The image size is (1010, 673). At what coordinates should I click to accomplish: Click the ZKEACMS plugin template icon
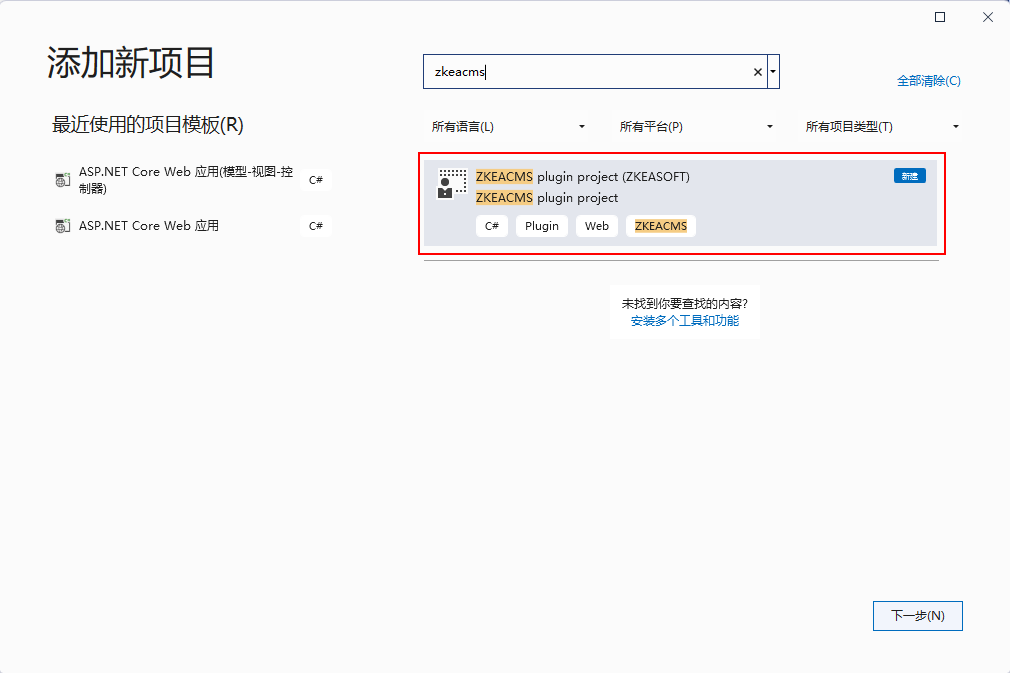click(x=452, y=184)
